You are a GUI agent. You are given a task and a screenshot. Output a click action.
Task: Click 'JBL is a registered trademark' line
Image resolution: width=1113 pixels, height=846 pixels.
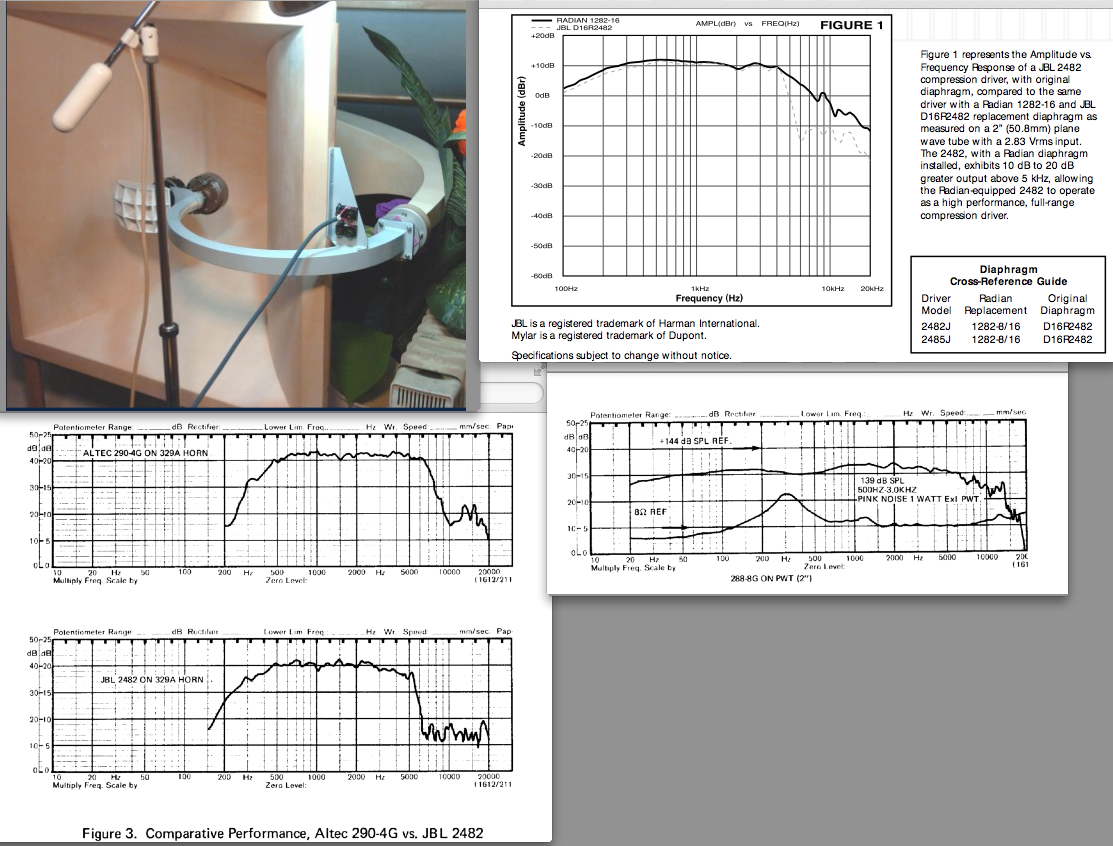(635, 324)
